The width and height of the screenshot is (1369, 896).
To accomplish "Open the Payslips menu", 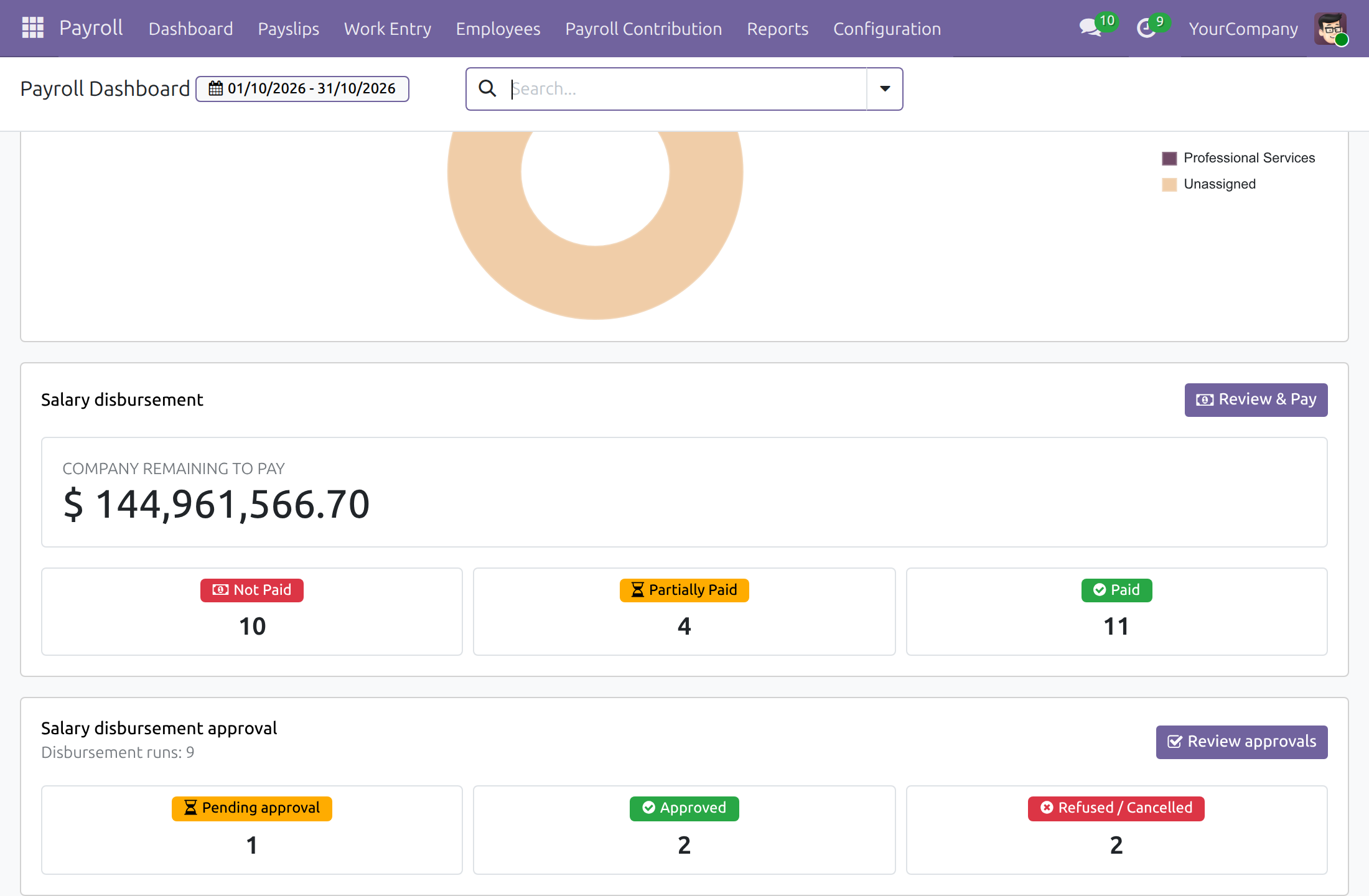I will tap(289, 29).
